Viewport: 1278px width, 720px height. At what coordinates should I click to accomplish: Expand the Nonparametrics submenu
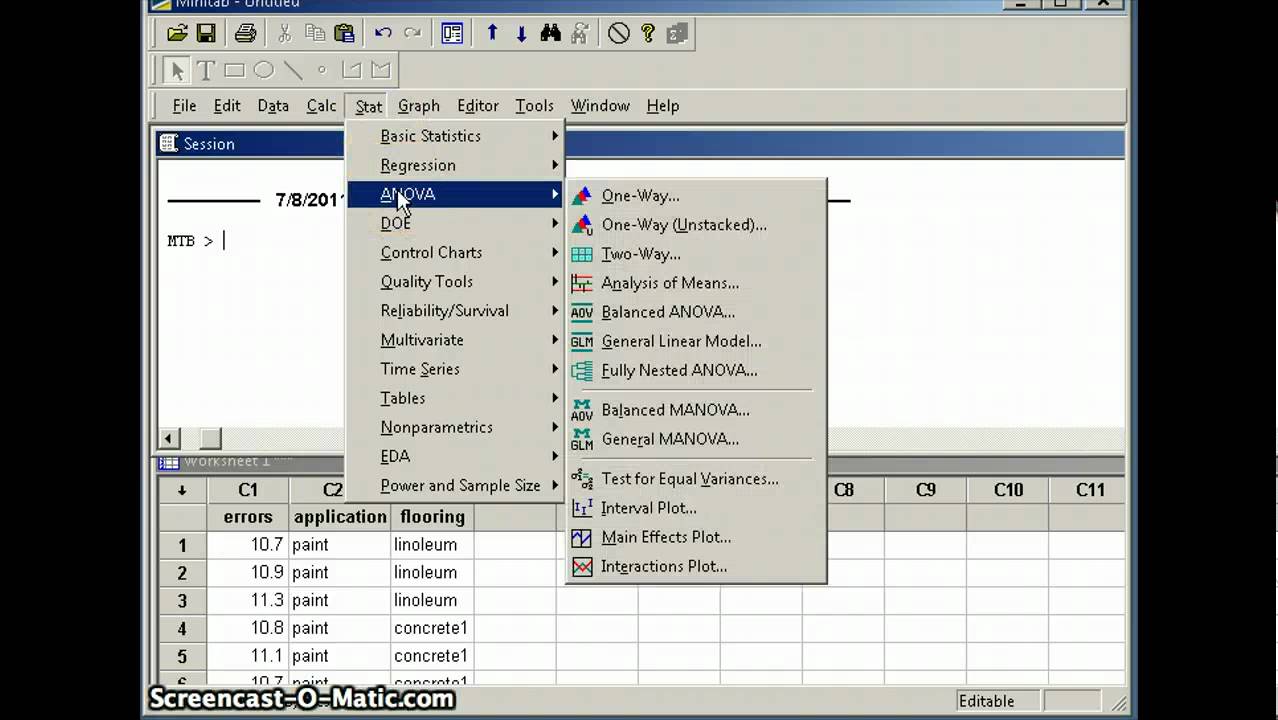pyautogui.click(x=456, y=427)
